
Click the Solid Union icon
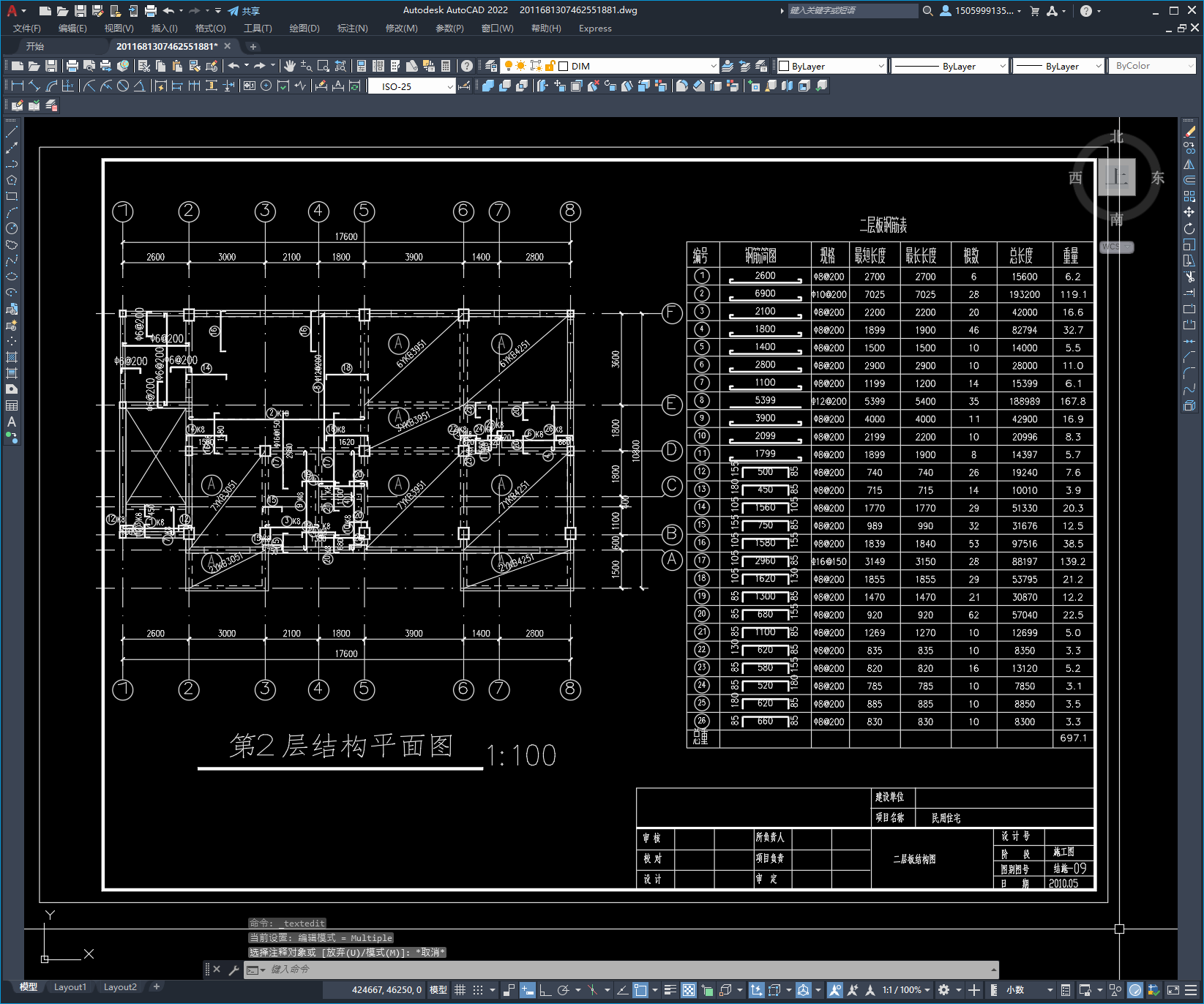click(x=488, y=86)
